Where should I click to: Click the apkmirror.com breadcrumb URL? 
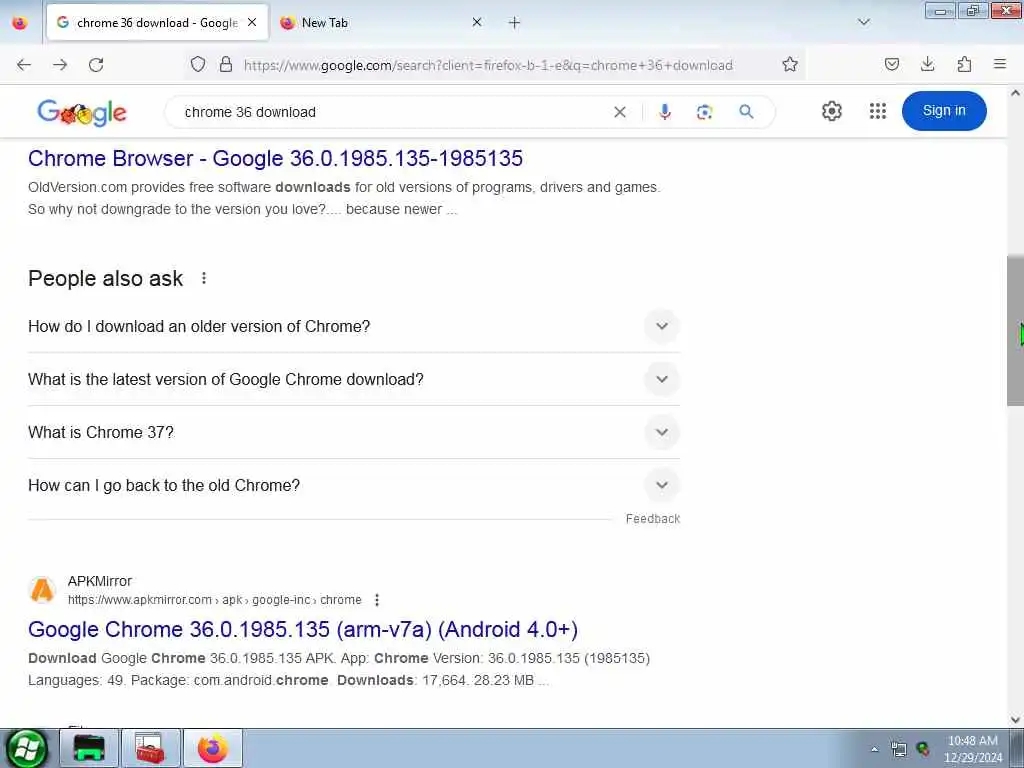pos(215,600)
